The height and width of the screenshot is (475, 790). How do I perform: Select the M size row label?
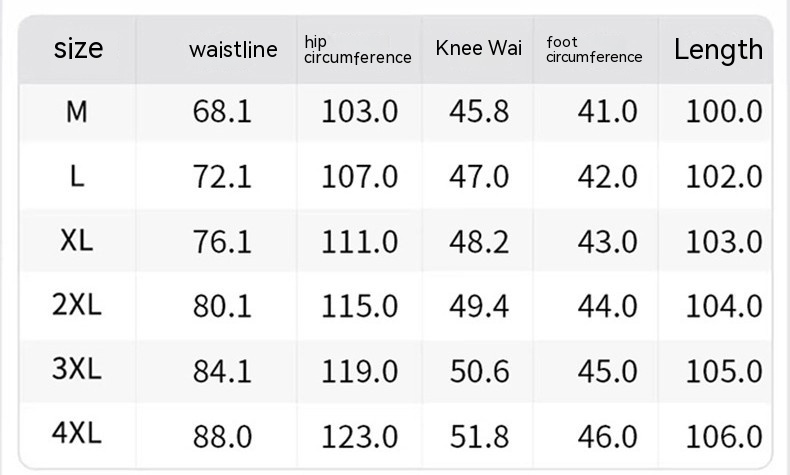(77, 111)
